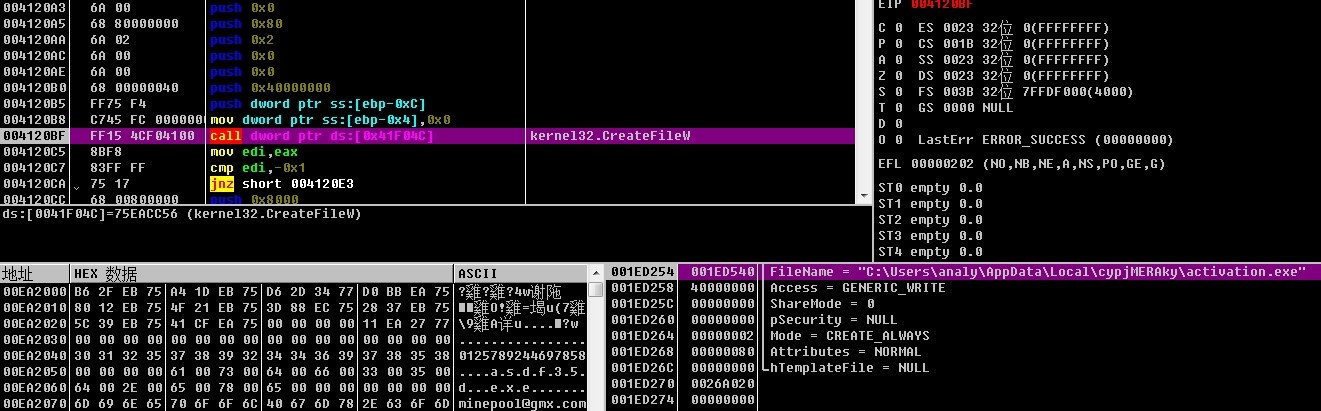Click Attributes = NORMAL stack argument

point(845,352)
